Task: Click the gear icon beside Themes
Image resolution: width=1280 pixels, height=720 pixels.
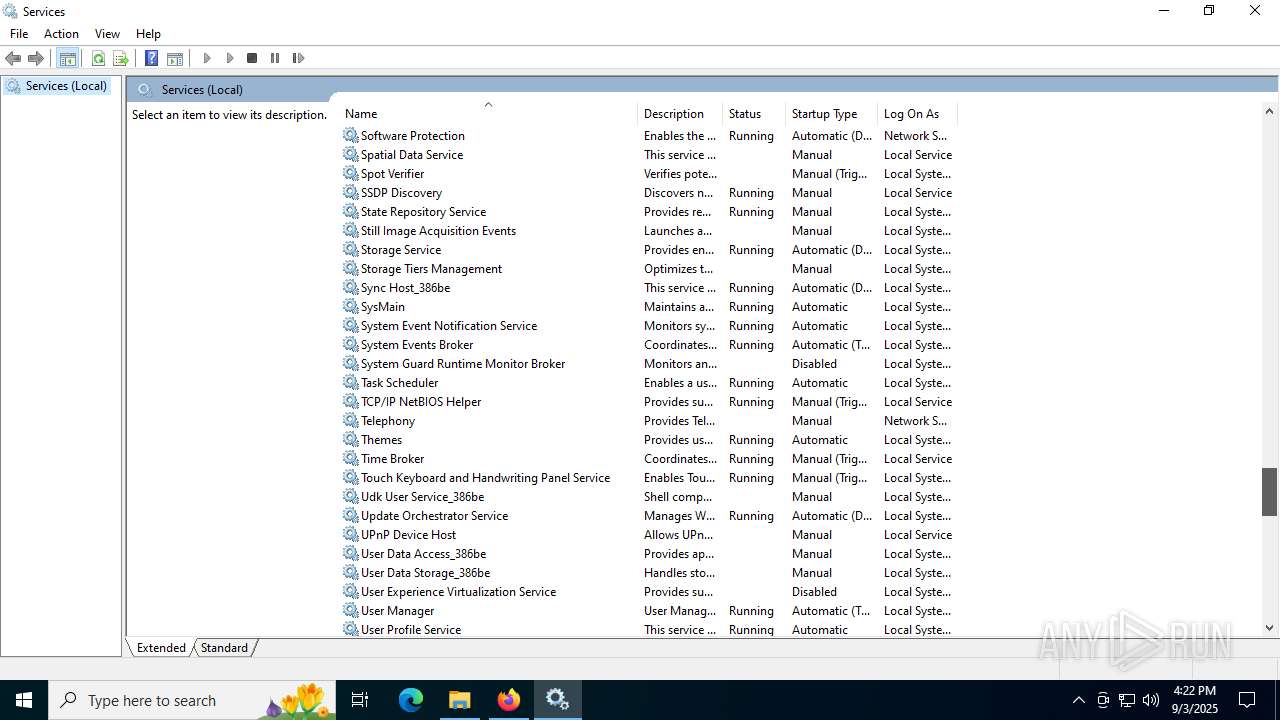Action: point(350,440)
